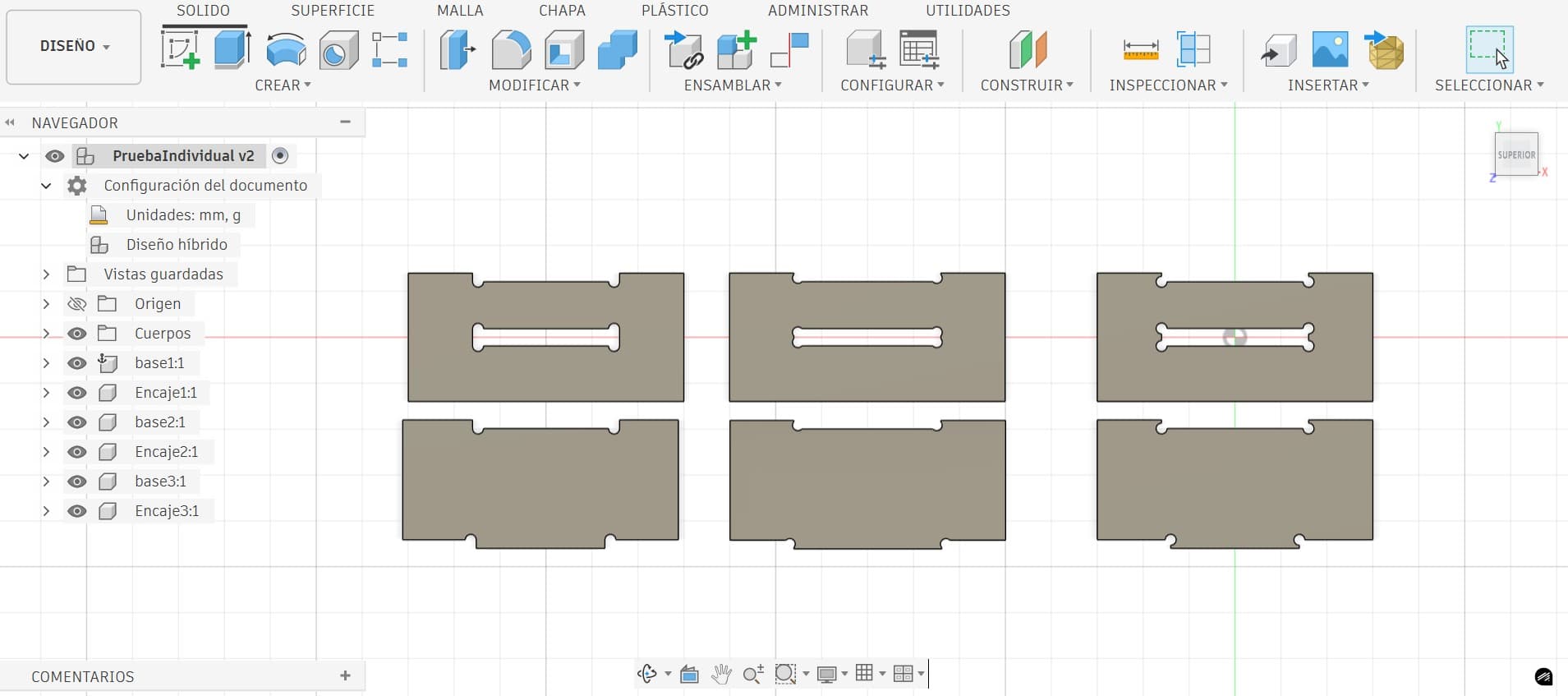This screenshot has width=1568, height=696.
Task: Expand the Vistas guardadas folder
Action: 46,274
